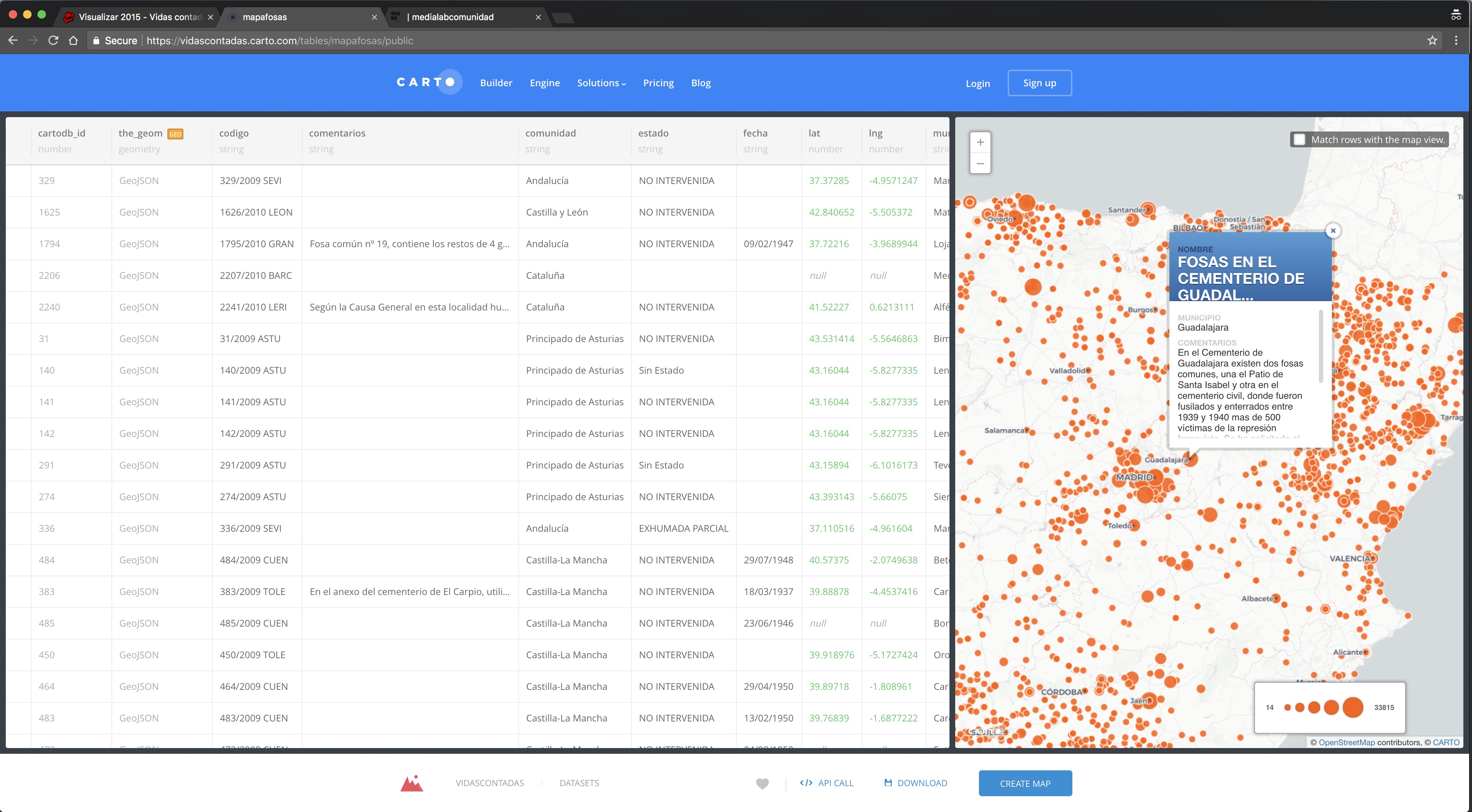Viewport: 1472px width, 812px height.
Task: Click date cell '18/03/1937'
Action: pos(769,591)
